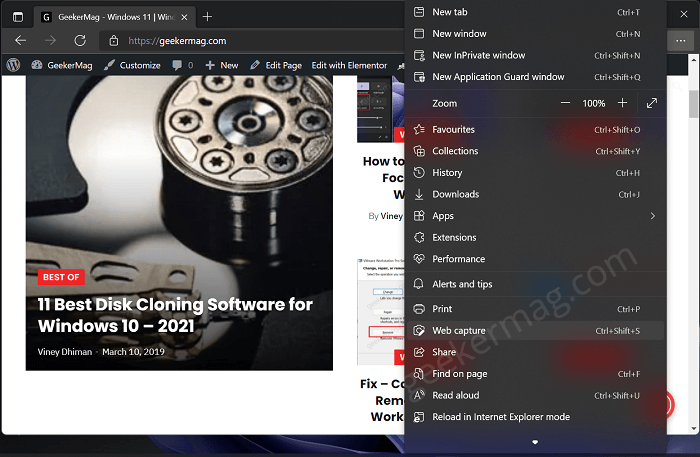Screen dimensions: 700x457
Task: Open Performance from the menu
Action: [x=535, y=259]
